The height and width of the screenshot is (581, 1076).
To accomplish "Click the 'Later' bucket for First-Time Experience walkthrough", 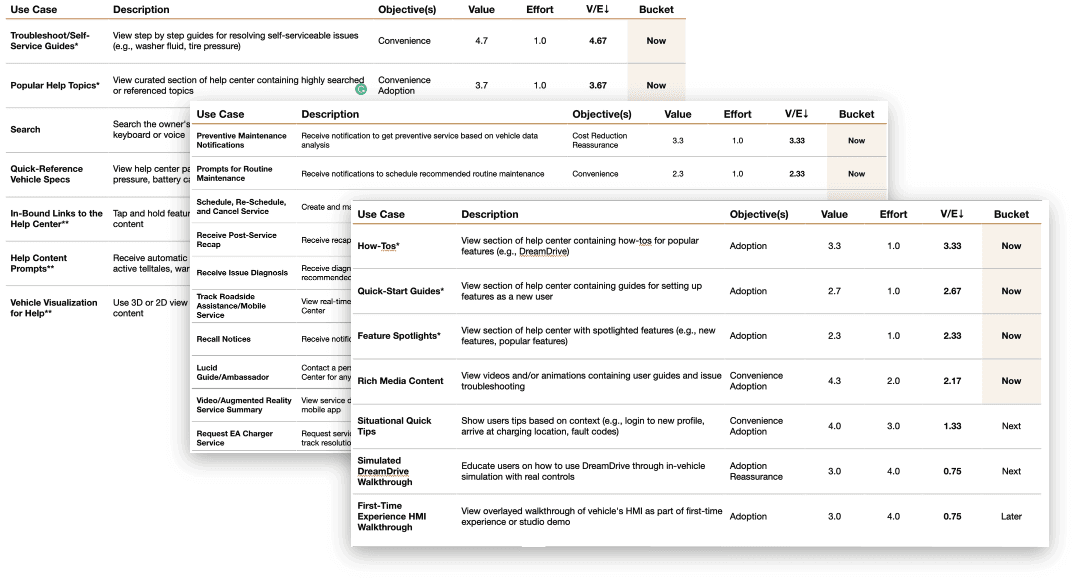I will [1011, 517].
